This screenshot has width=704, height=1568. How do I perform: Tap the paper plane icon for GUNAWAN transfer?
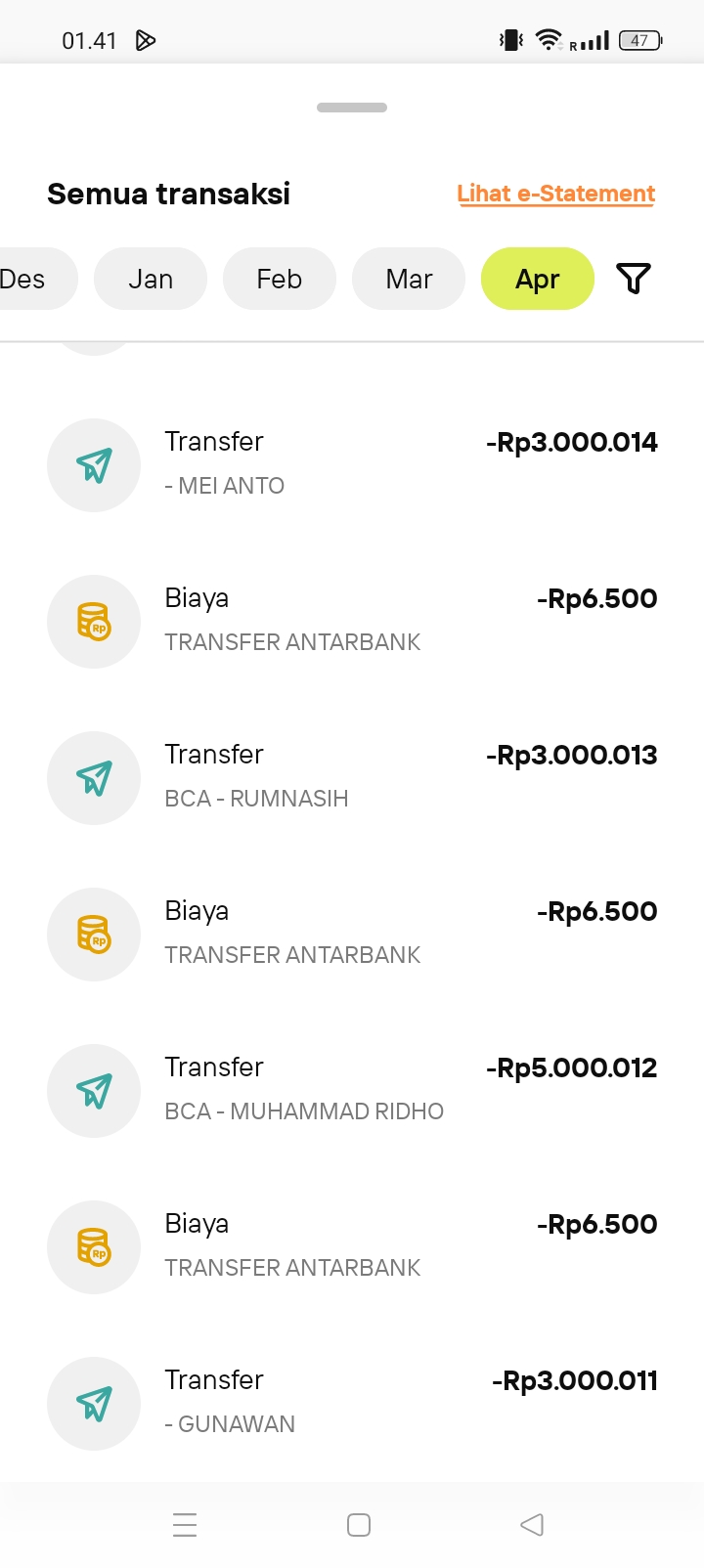point(94,1404)
